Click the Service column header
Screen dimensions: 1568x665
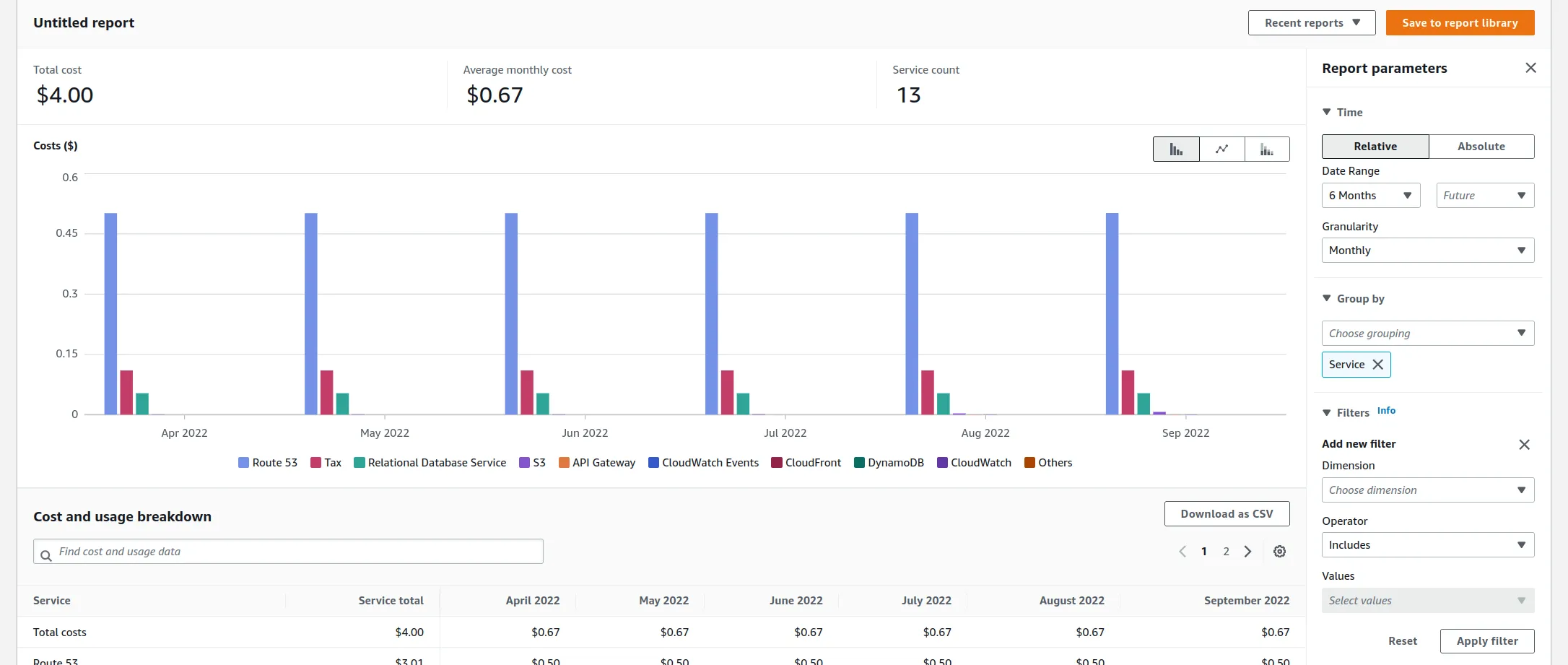[x=52, y=601]
